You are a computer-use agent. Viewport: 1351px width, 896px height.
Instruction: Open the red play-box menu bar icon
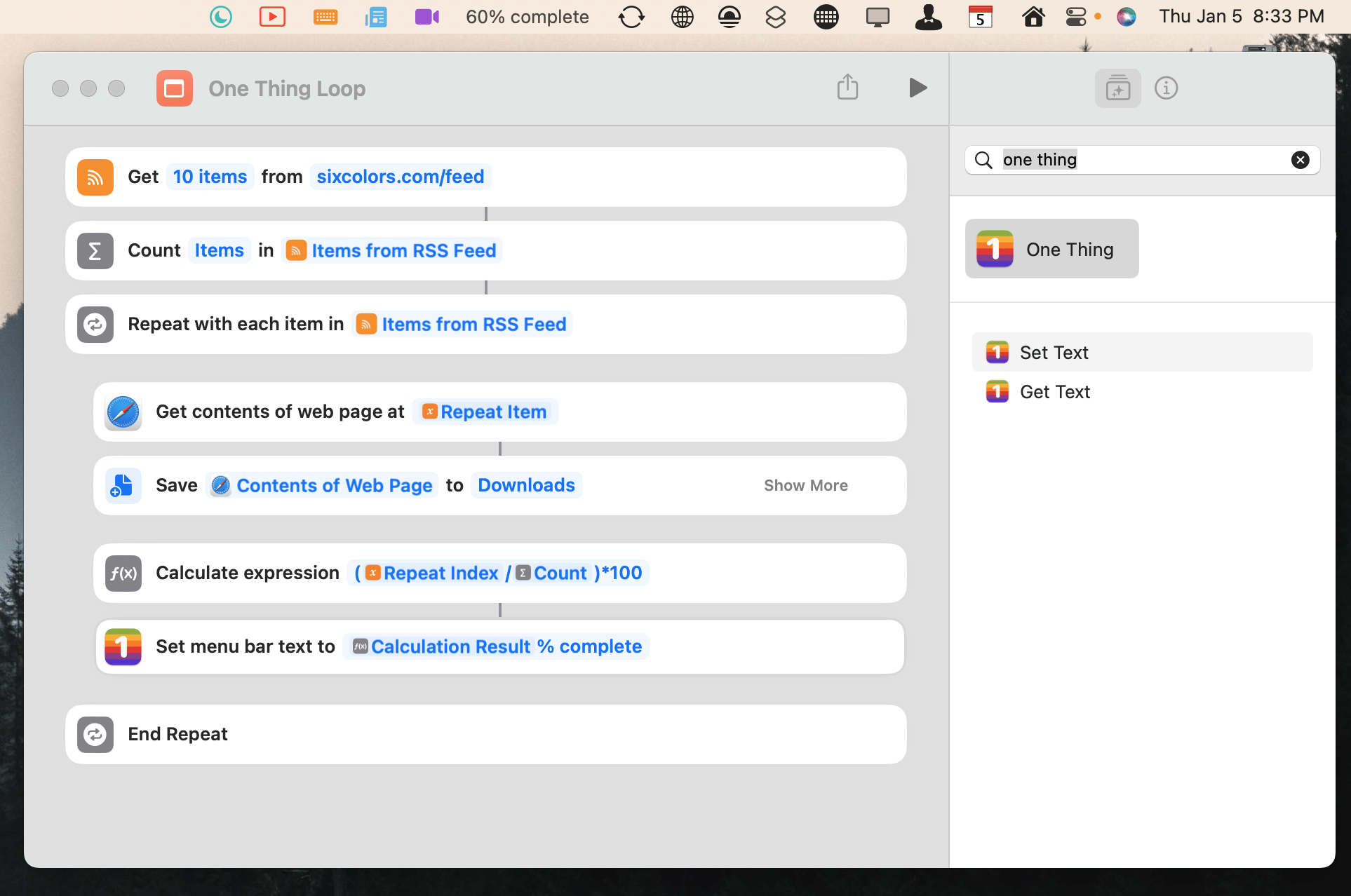coord(272,17)
